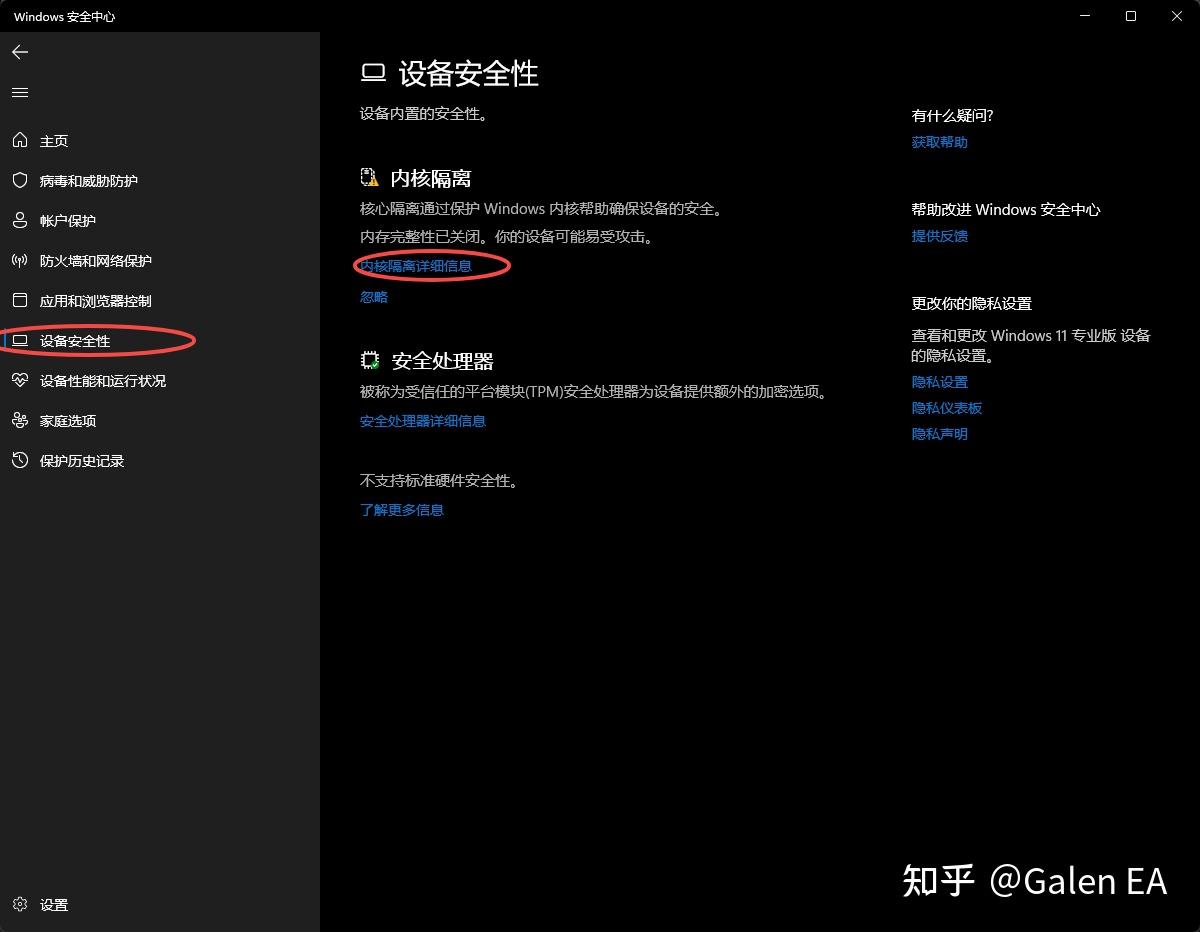The width and height of the screenshot is (1200, 932).
Task: Select 设备安全性 in the sidebar
Action: [160, 341]
